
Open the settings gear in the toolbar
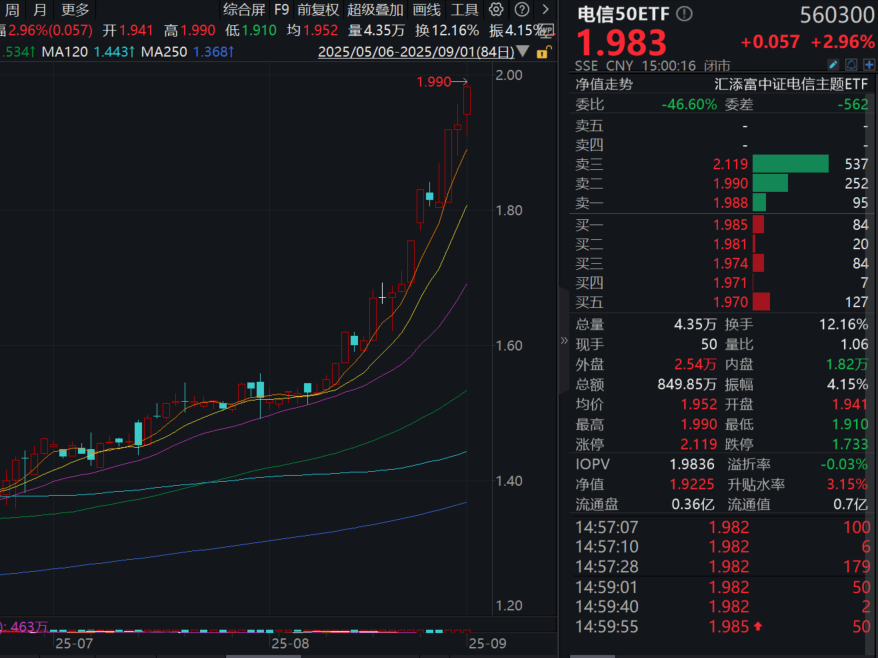click(496, 9)
